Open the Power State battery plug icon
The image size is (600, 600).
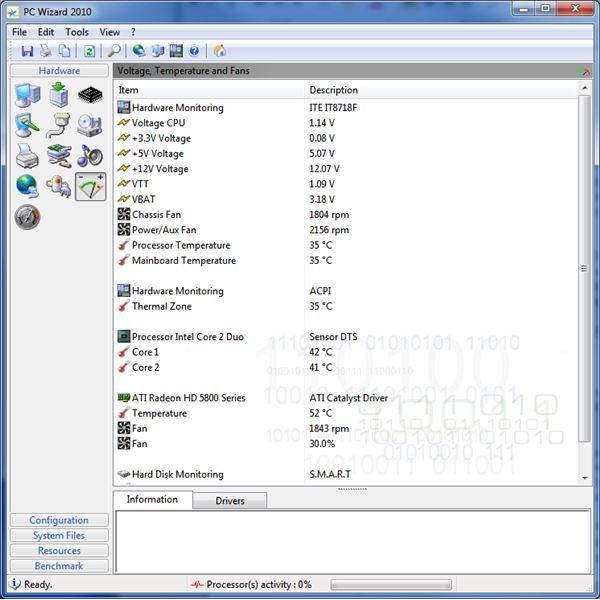pyautogui.click(x=59, y=186)
